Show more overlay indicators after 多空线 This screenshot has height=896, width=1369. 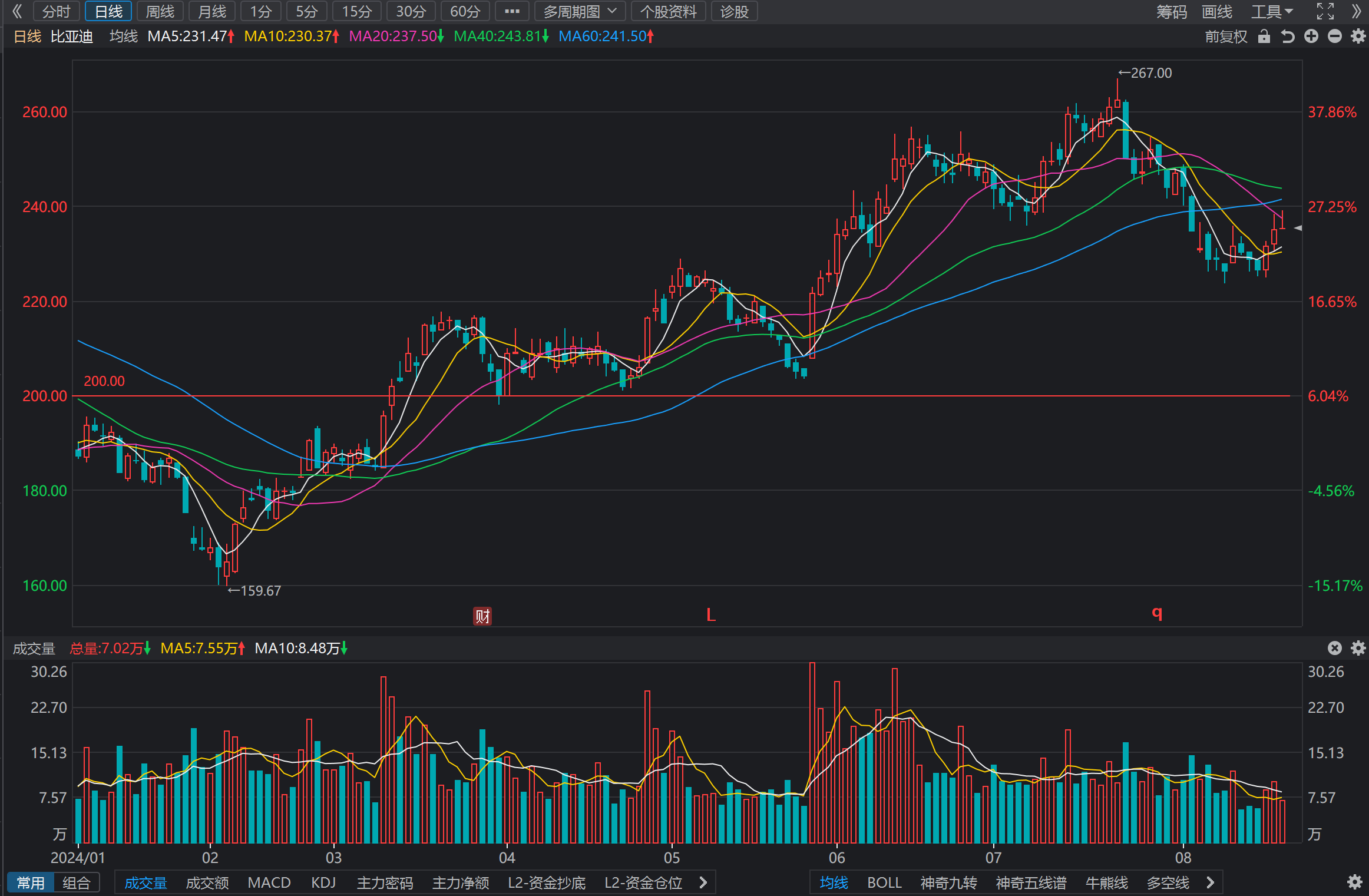[1210, 882]
